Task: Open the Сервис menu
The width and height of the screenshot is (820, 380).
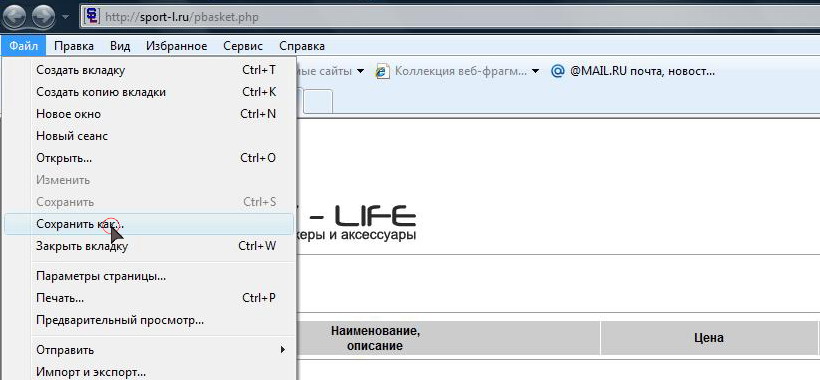Action: pyautogui.click(x=243, y=46)
